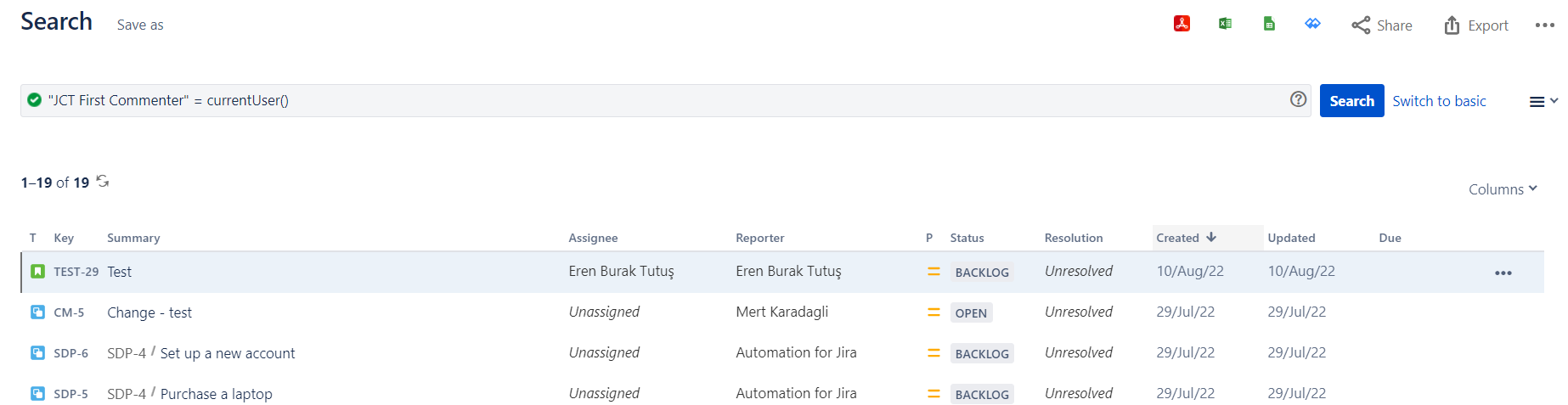The width and height of the screenshot is (1568, 405).
Task: Open the view layout switcher dropdown
Action: [1543, 101]
